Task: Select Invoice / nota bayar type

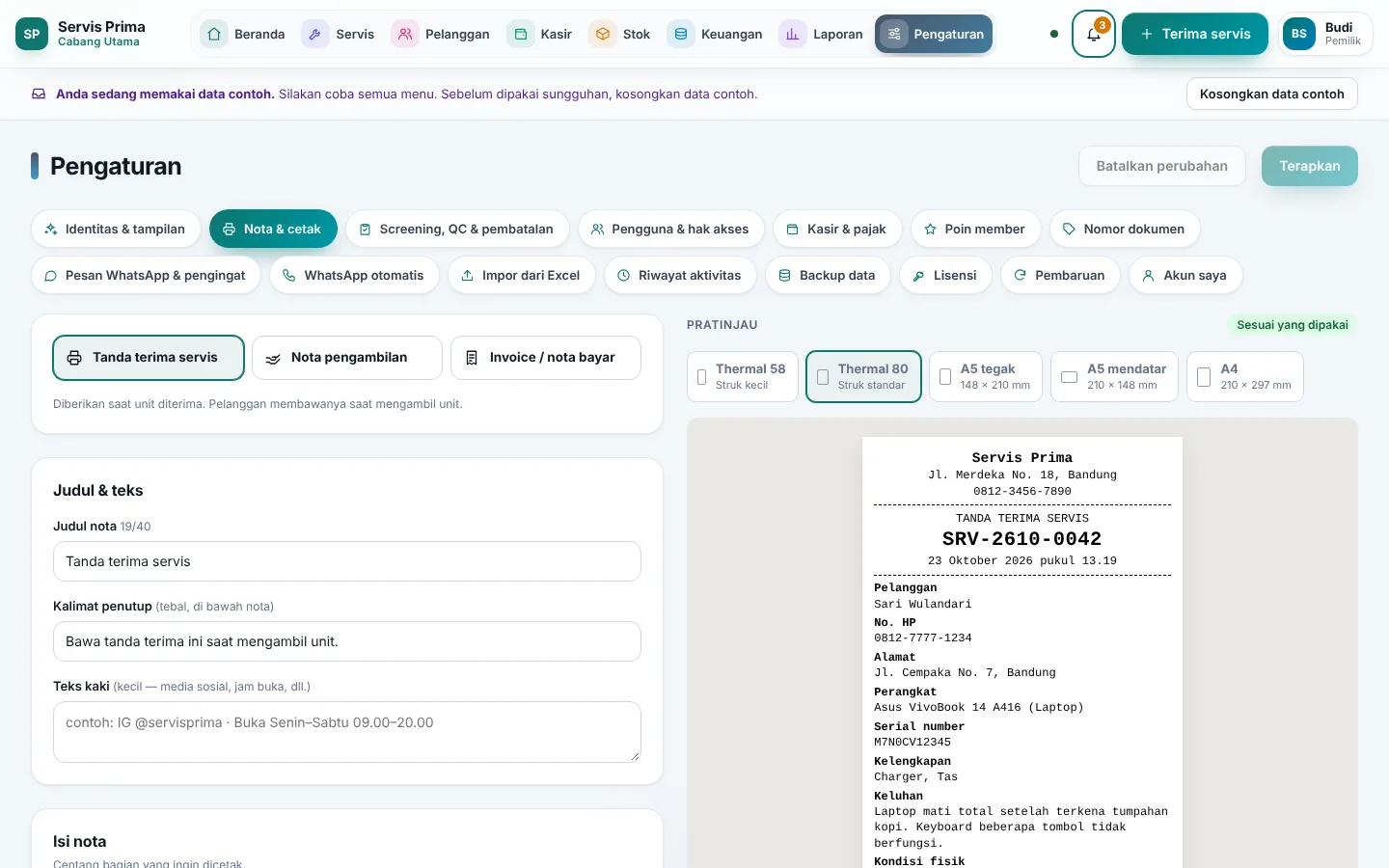Action: 546,358
